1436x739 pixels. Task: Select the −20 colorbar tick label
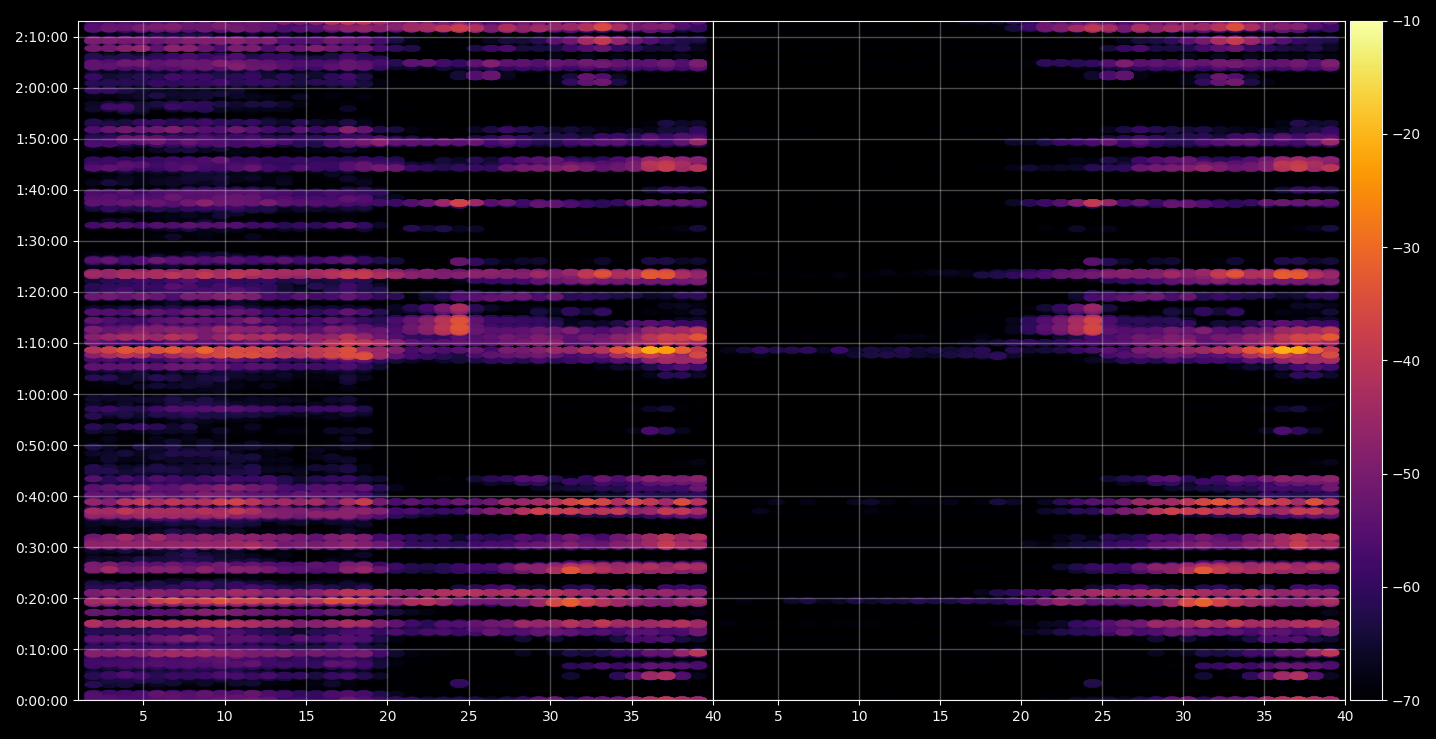point(1406,134)
